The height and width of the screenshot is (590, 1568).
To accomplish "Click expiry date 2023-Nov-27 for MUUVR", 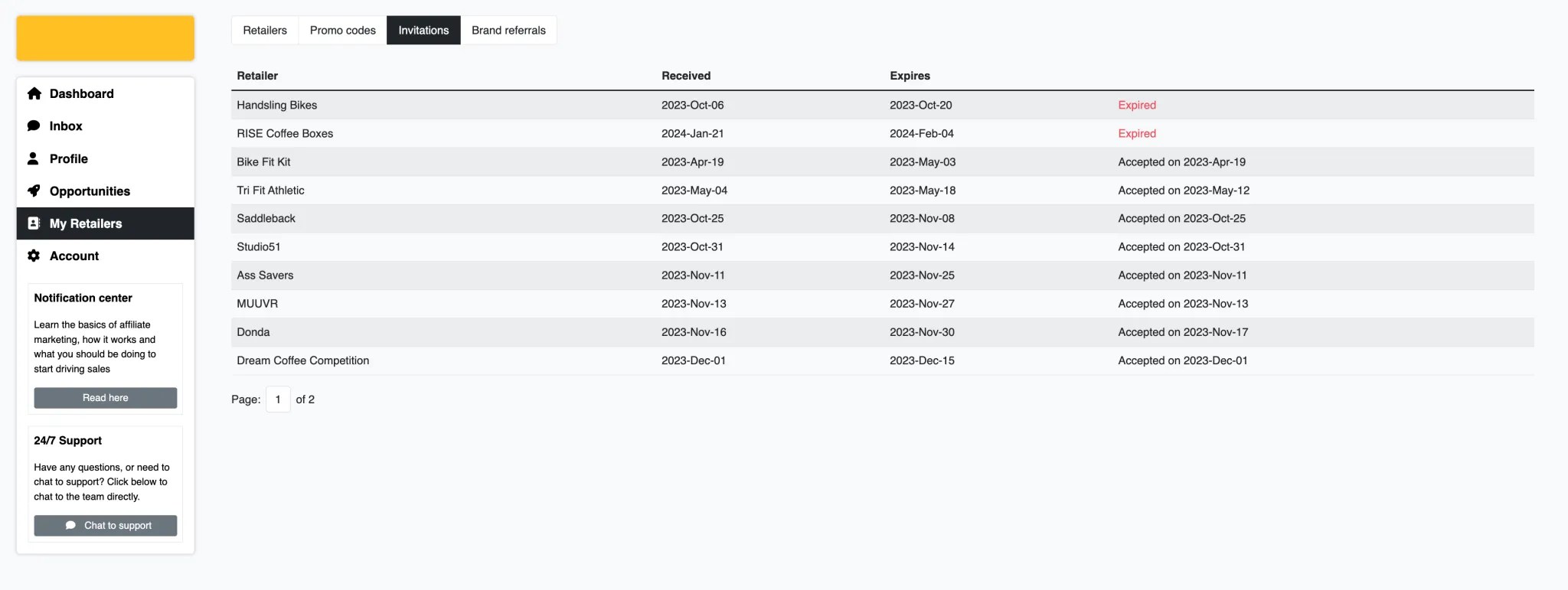I will tap(922, 303).
